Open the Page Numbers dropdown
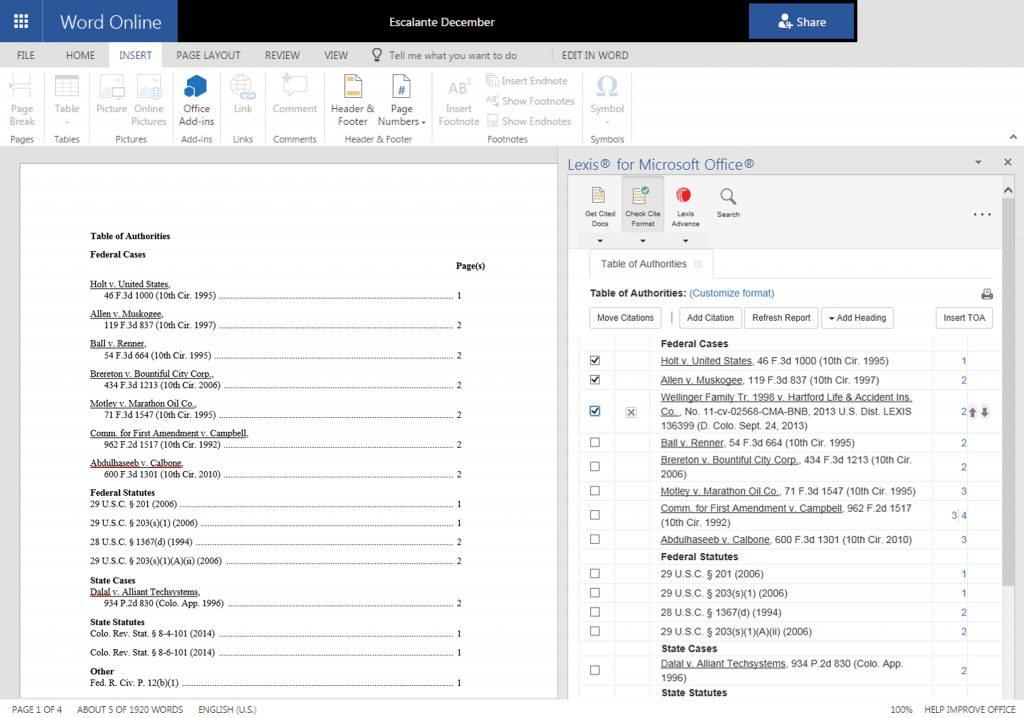Screen dimensions: 1024x718 point(401,100)
